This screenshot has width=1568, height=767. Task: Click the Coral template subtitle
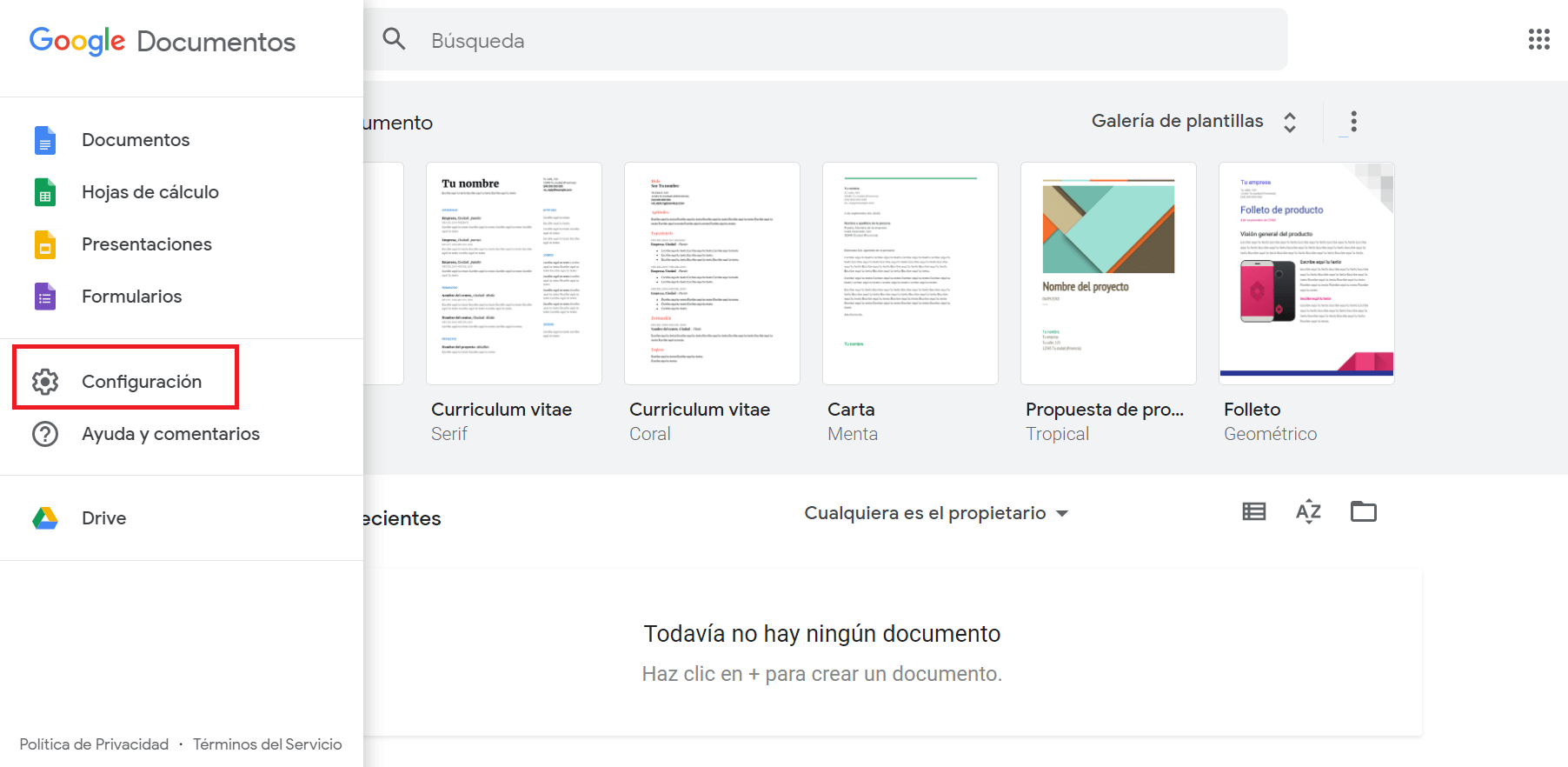coord(650,434)
